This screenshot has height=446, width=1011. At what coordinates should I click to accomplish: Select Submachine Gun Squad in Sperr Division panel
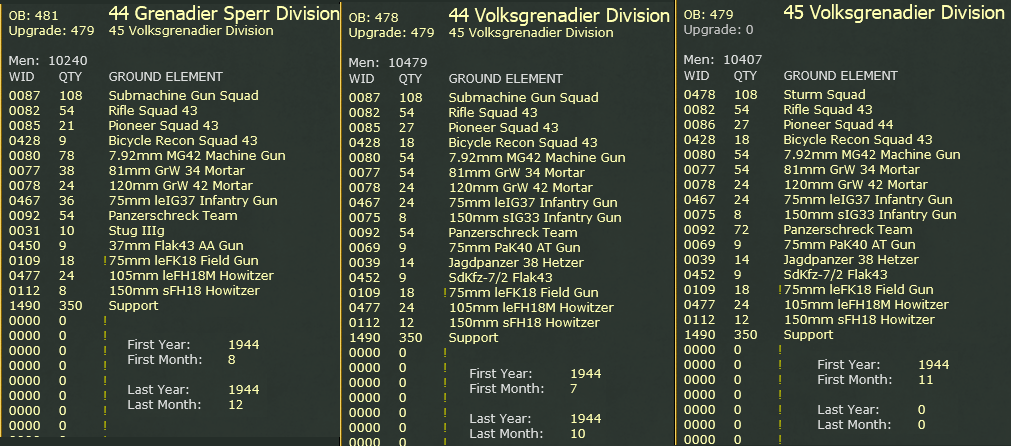(x=183, y=95)
